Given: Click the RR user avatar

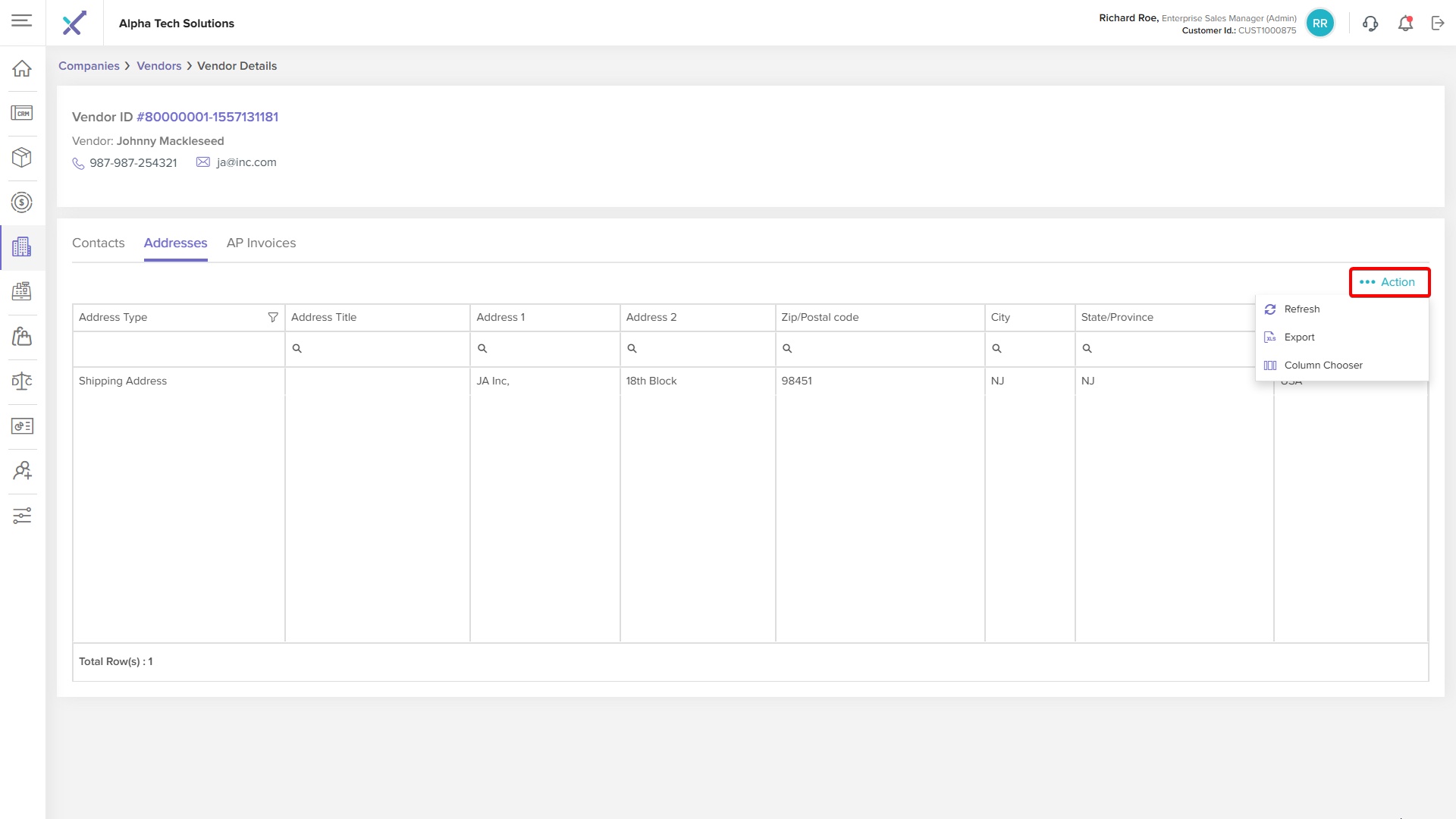Looking at the screenshot, I should tap(1319, 24).
